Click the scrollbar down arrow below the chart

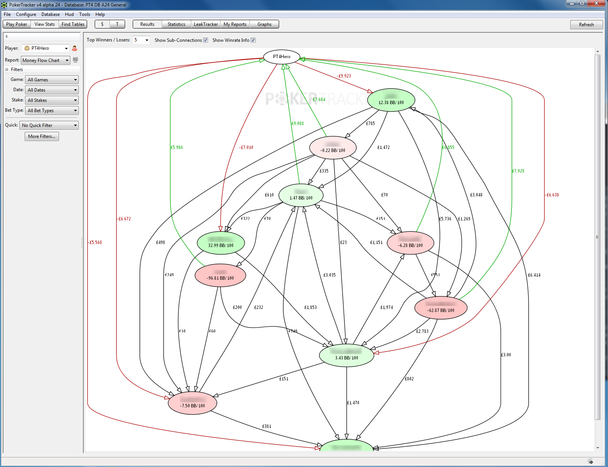coord(598,448)
